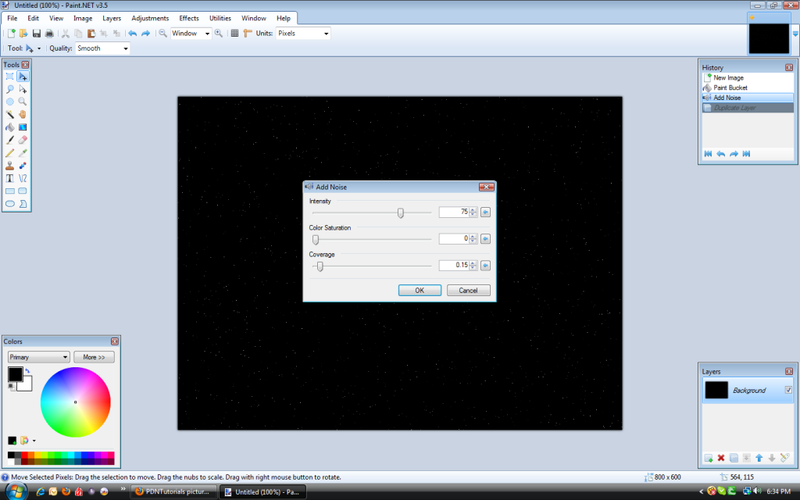Open the Adjustments menu
This screenshot has width=800, height=500.
pos(150,18)
